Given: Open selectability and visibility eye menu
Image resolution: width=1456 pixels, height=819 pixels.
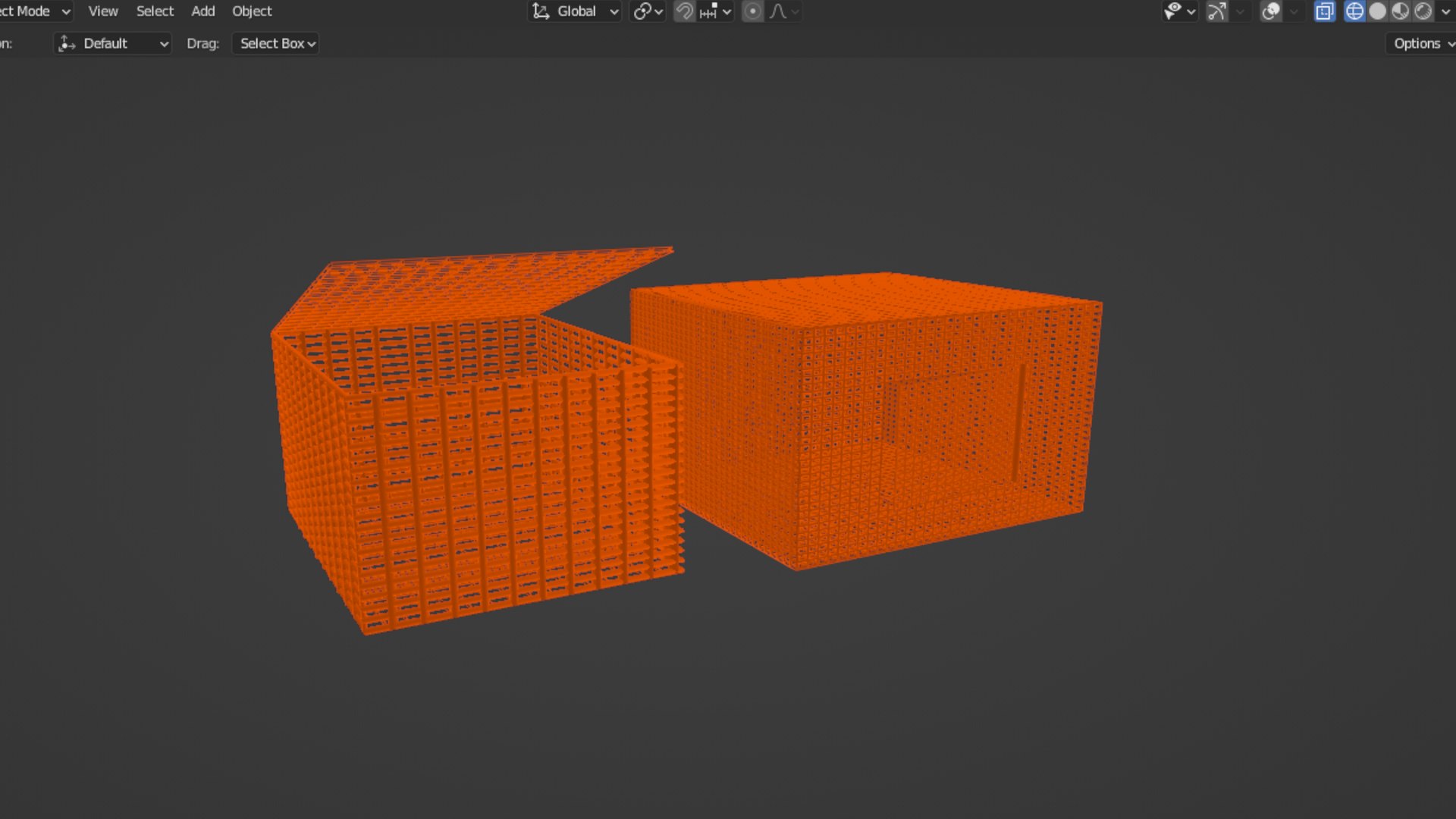Looking at the screenshot, I should pos(1179,11).
